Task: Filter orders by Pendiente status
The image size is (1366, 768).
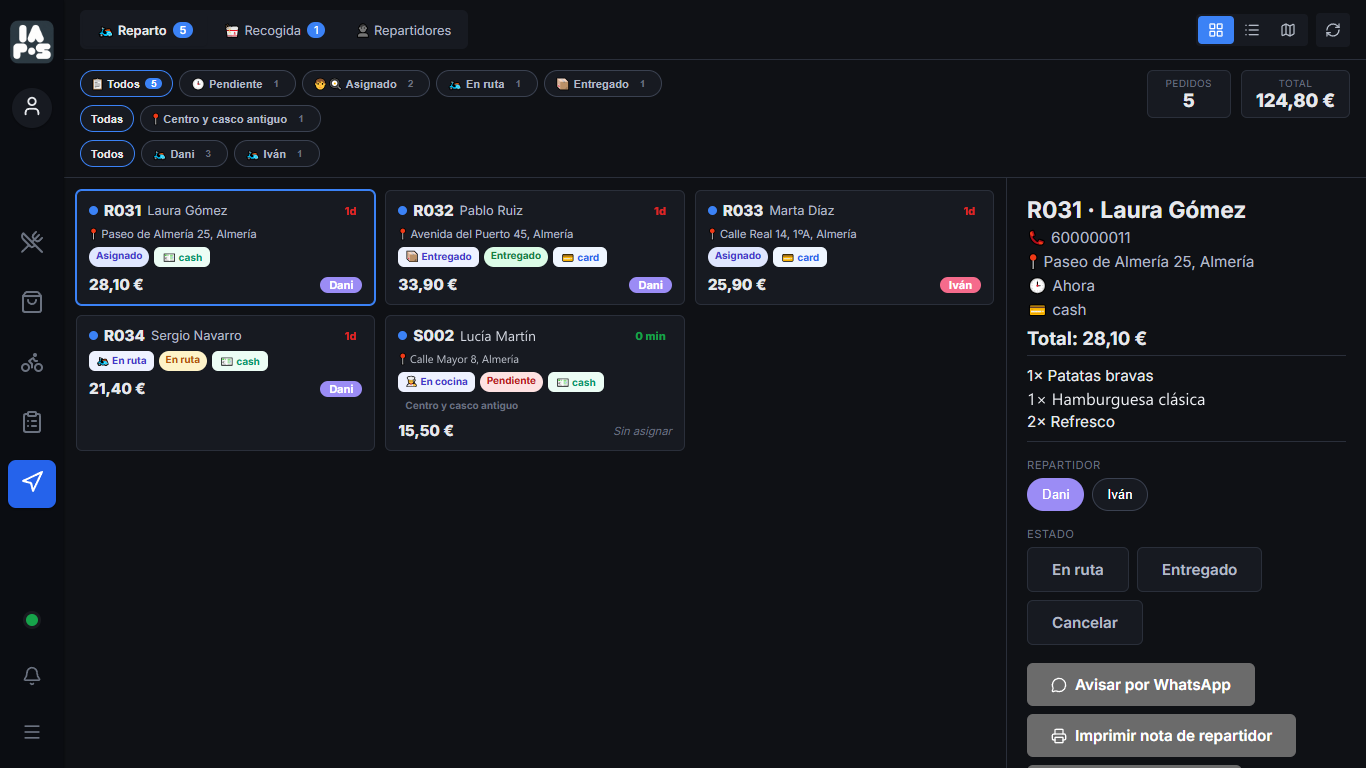Action: pyautogui.click(x=237, y=84)
